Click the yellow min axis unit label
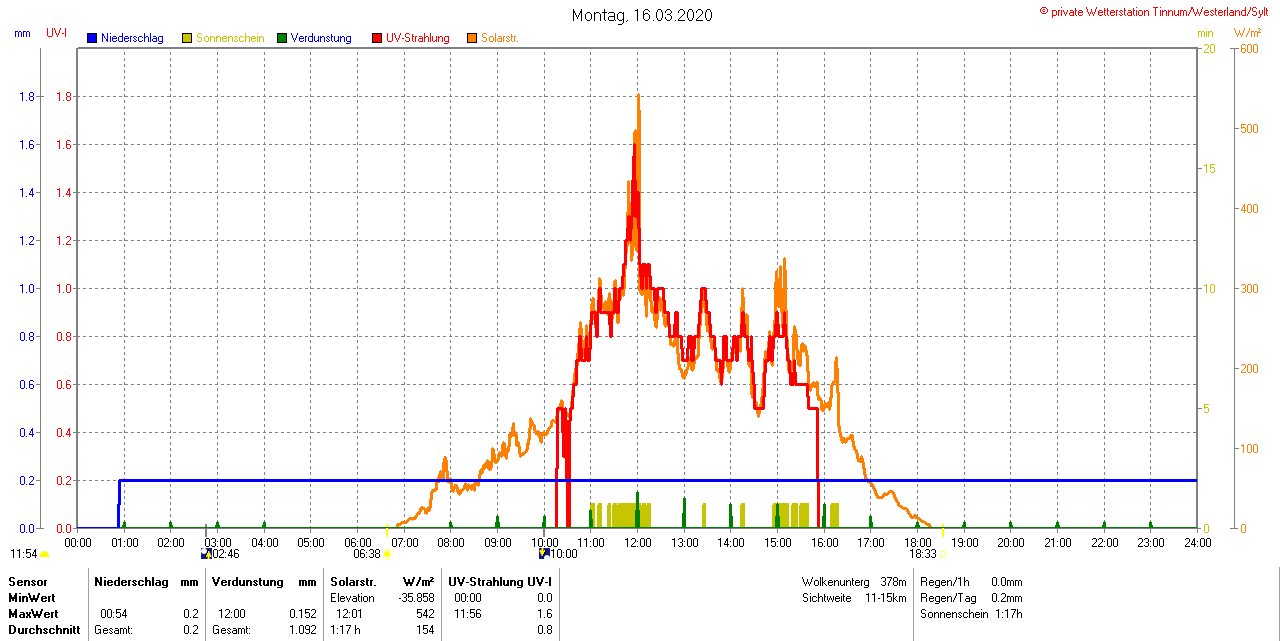Screen dimensions: 1280x641 tap(1205, 33)
